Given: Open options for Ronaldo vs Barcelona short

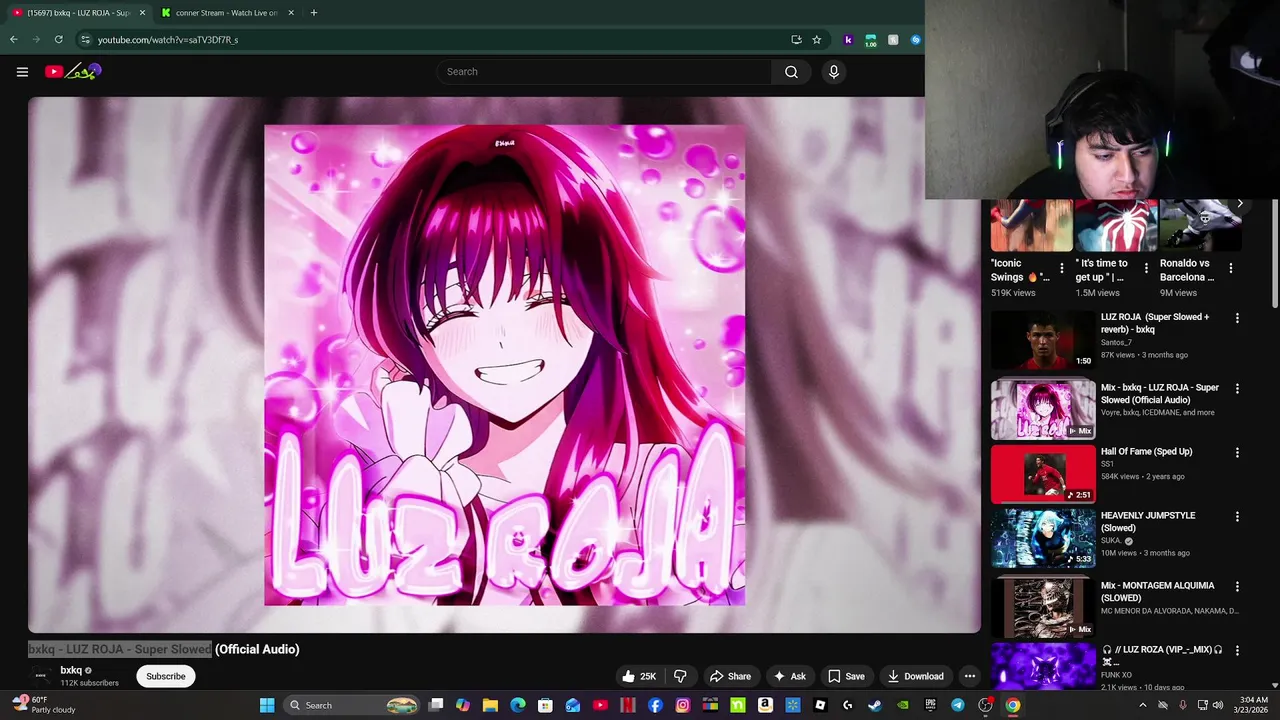Looking at the screenshot, I should (1231, 269).
